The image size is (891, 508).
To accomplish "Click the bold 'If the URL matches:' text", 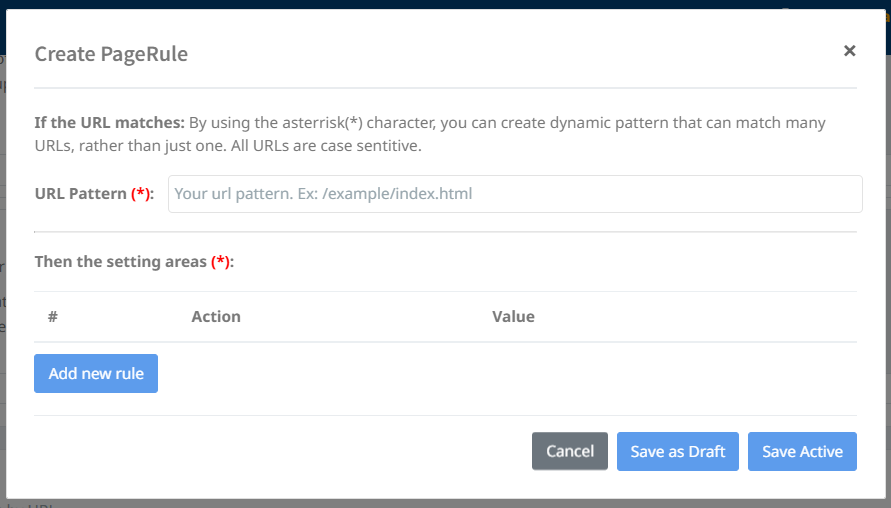I will 110,123.
